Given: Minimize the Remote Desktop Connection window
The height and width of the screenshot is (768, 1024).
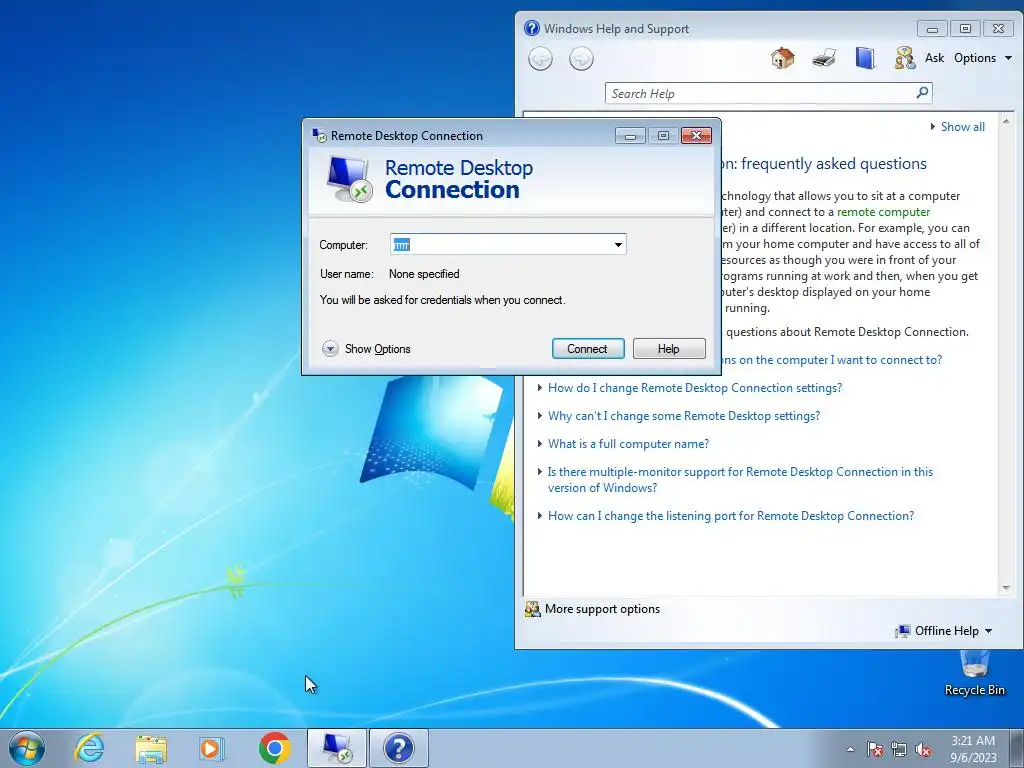Looking at the screenshot, I should [630, 135].
